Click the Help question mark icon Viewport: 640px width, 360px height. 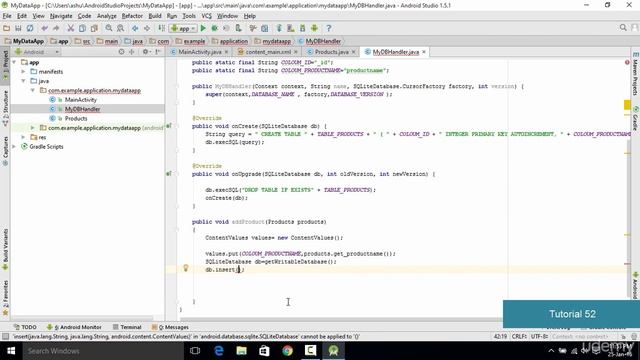[x=329, y=28]
